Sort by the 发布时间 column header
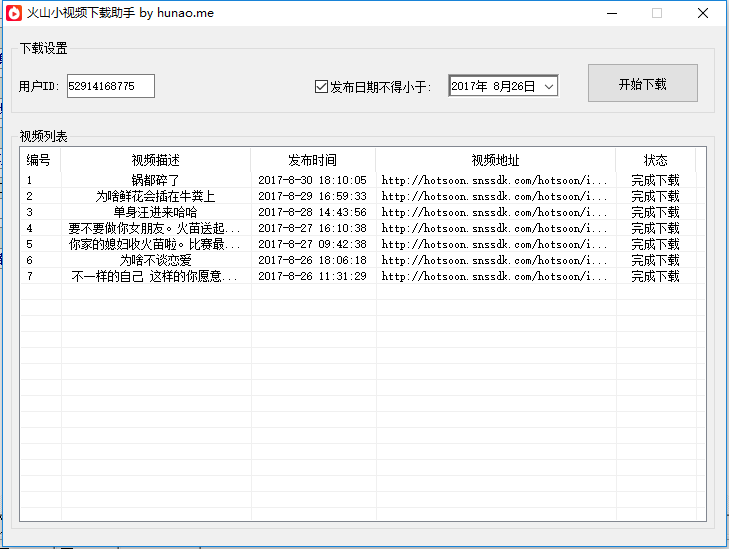This screenshot has width=729, height=549. 312,160
